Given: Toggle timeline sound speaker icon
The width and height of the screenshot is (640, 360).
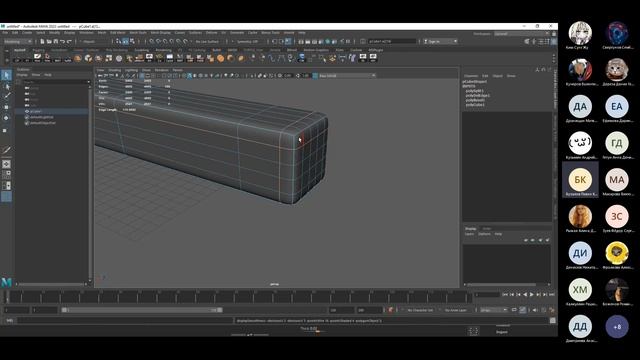Looking at the screenshot, I should (535, 310).
